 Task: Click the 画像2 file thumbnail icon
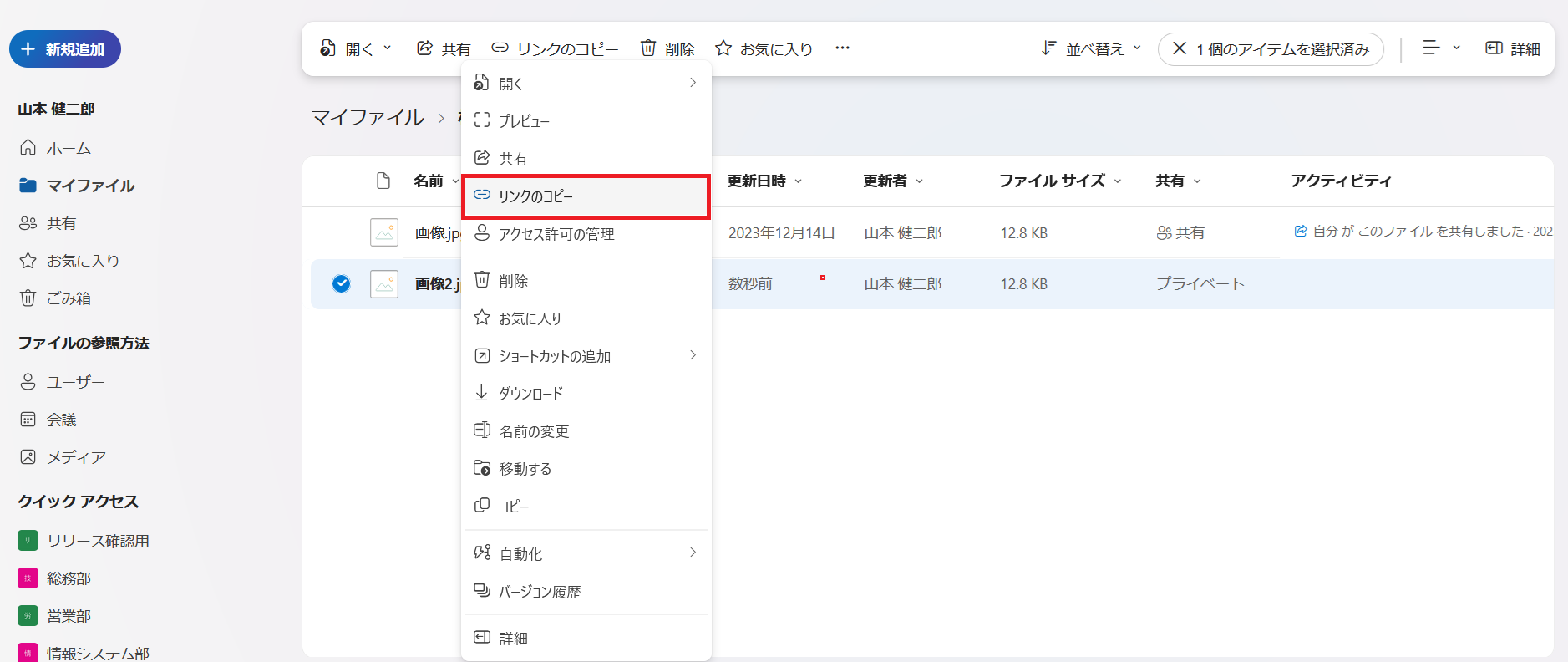coord(384,283)
